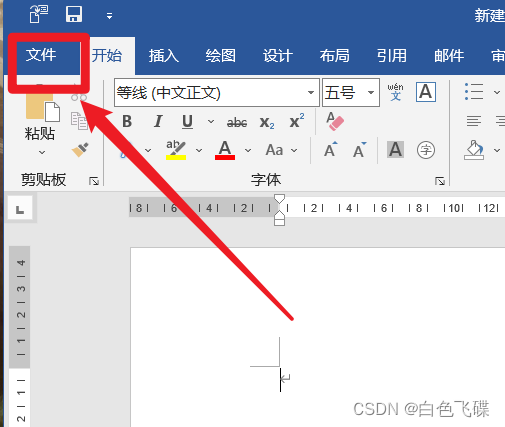Click the enclosed character 字 icon
Screen dimensions: 505x427
pos(426,150)
